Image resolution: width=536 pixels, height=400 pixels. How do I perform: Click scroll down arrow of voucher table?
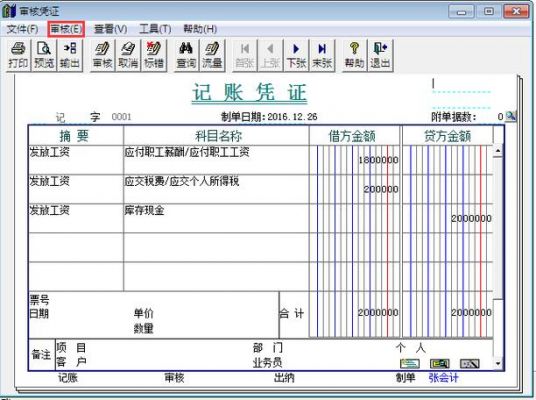tap(498, 363)
